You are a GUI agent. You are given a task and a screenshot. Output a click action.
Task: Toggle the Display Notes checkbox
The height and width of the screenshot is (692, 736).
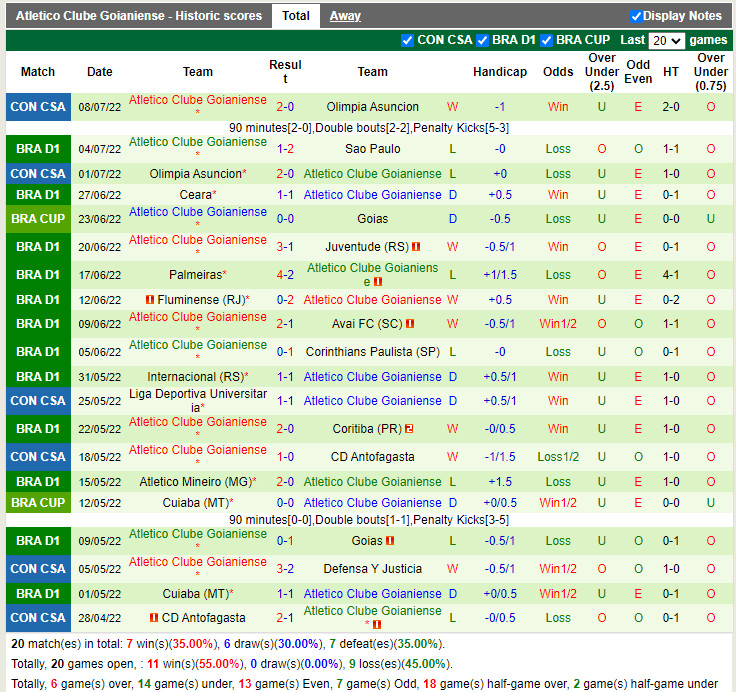coord(636,16)
